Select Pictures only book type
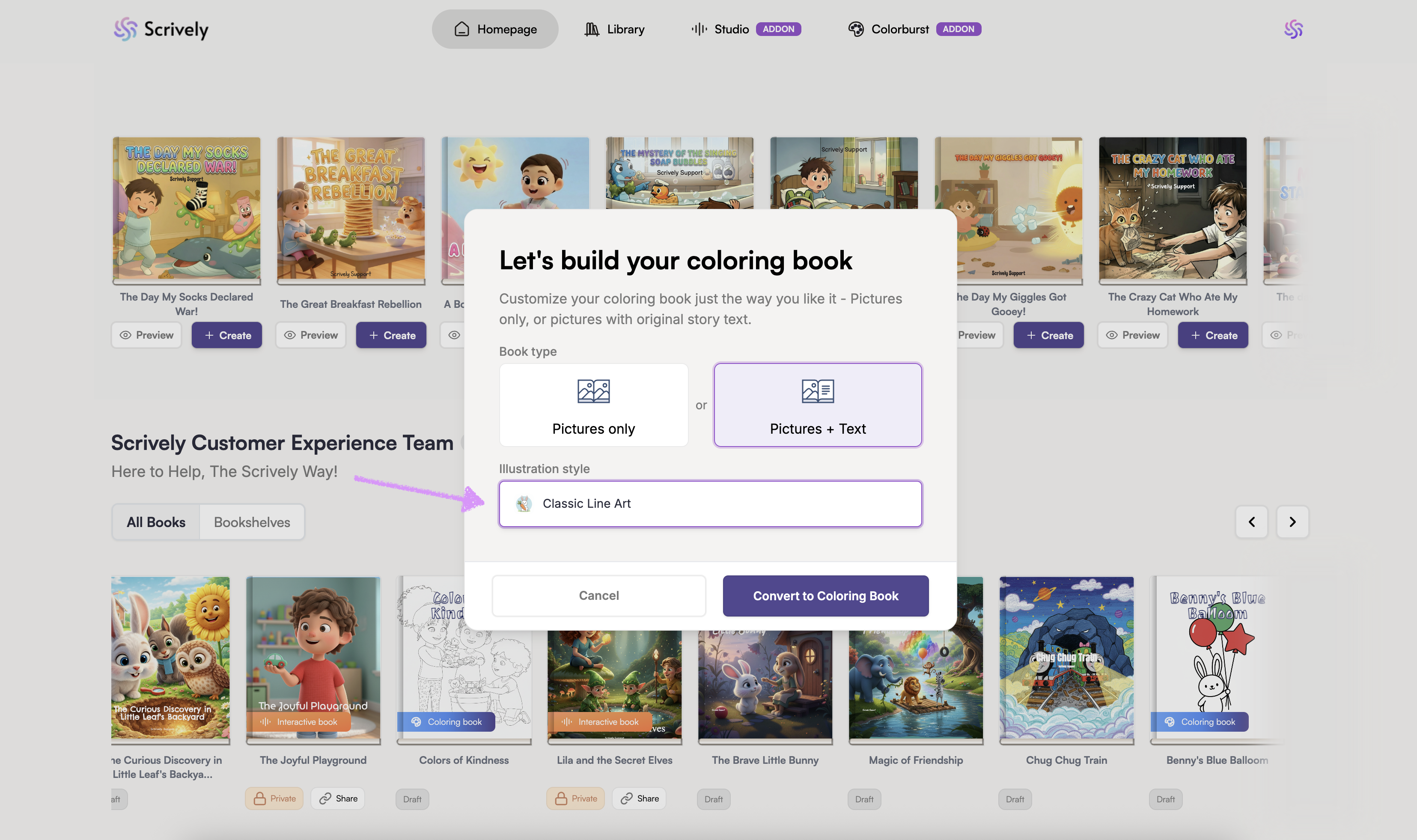The height and width of the screenshot is (840, 1417). (593, 405)
